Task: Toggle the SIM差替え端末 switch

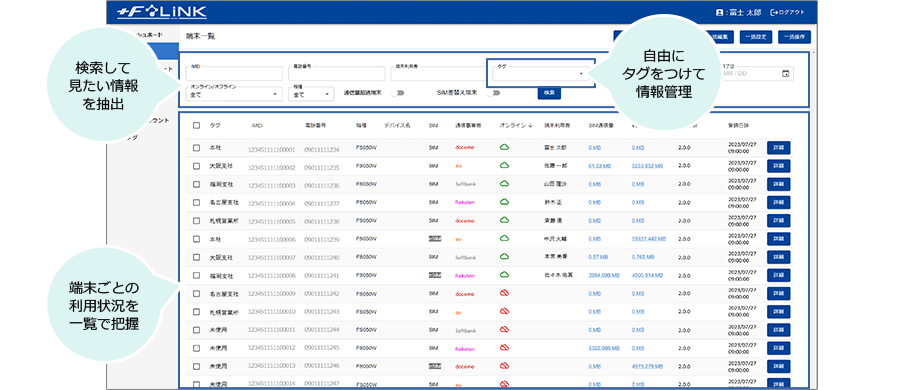Action: pos(493,93)
